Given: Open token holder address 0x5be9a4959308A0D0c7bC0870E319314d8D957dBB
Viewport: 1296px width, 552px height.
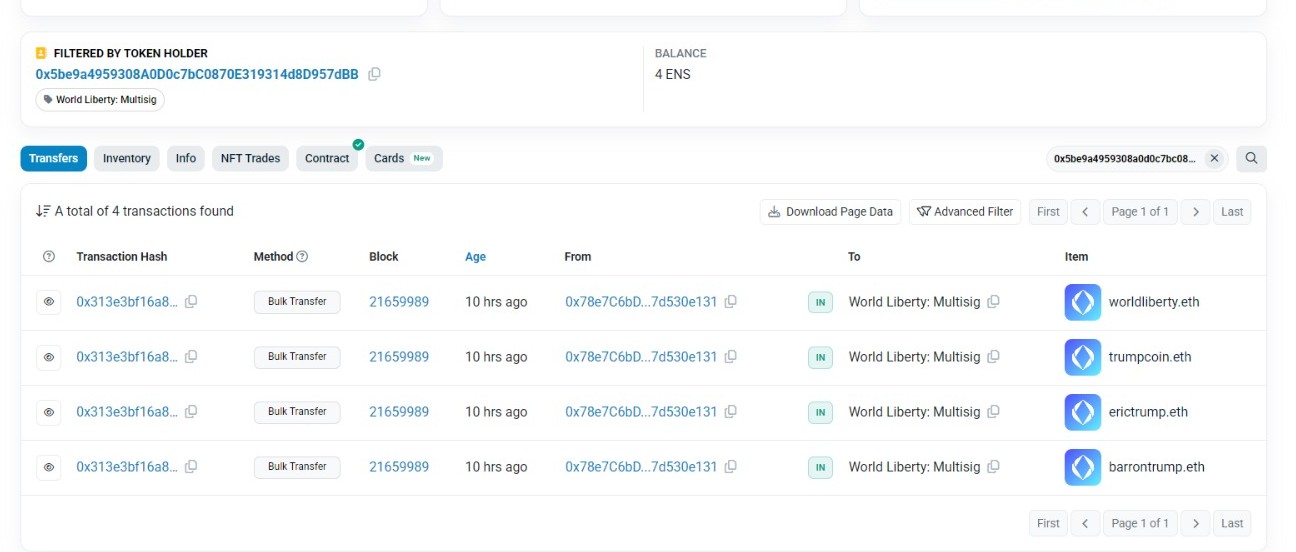Looking at the screenshot, I should (197, 74).
